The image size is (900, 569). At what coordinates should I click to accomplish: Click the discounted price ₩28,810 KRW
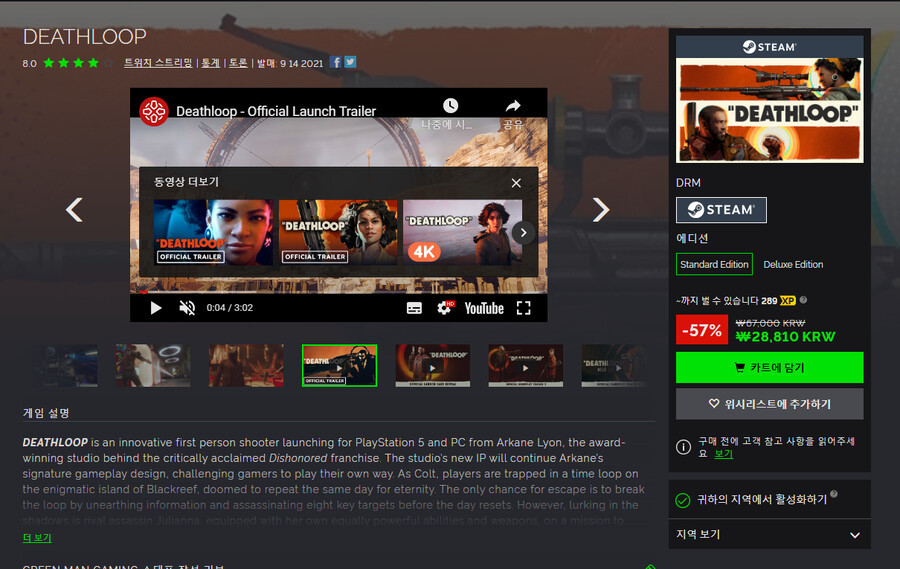click(x=785, y=336)
